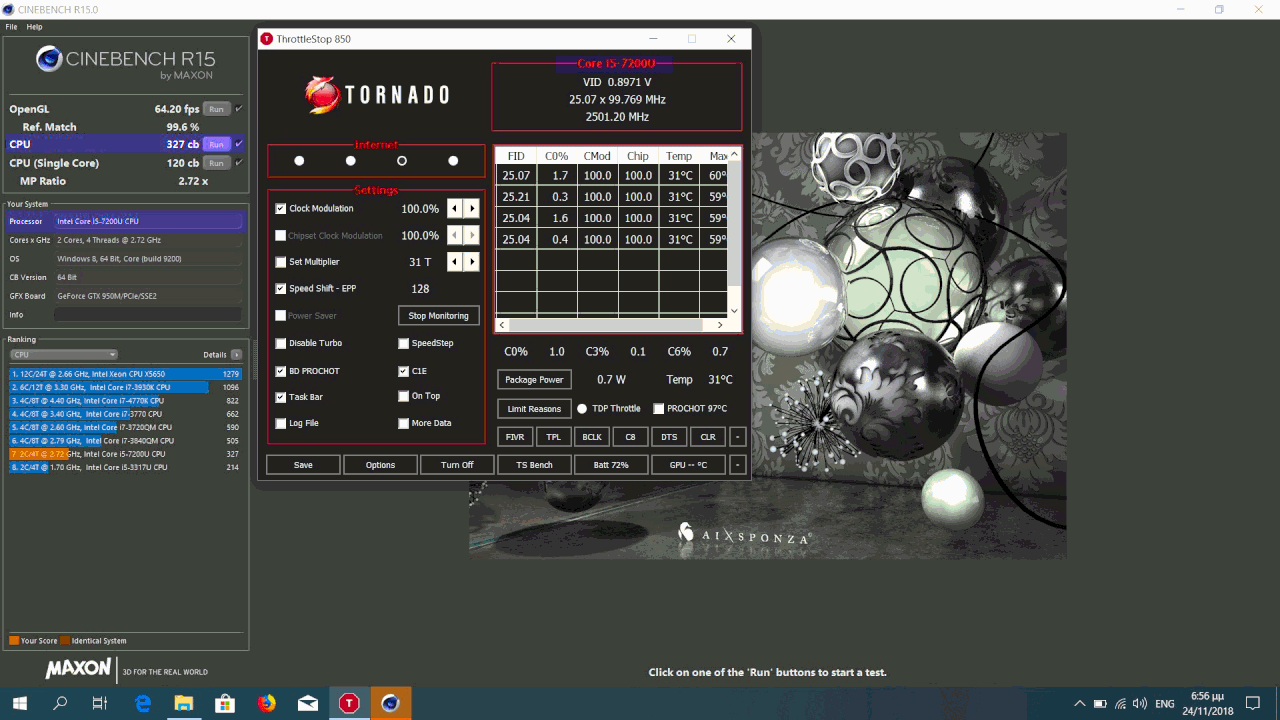Enable Set Multiplier checkbox
The width and height of the screenshot is (1280, 720).
(281, 262)
